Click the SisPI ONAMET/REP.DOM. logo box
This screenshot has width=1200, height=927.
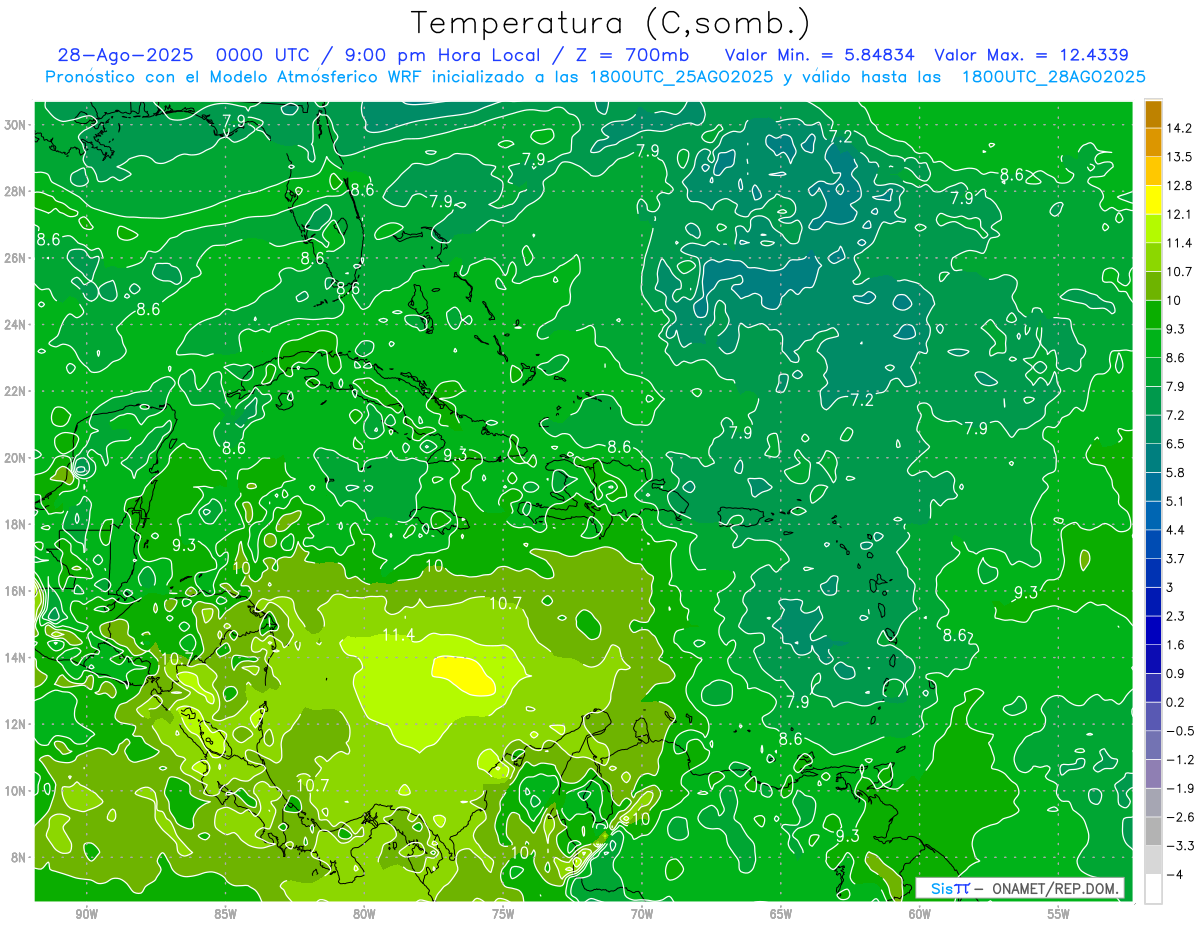pyautogui.click(x=1021, y=888)
